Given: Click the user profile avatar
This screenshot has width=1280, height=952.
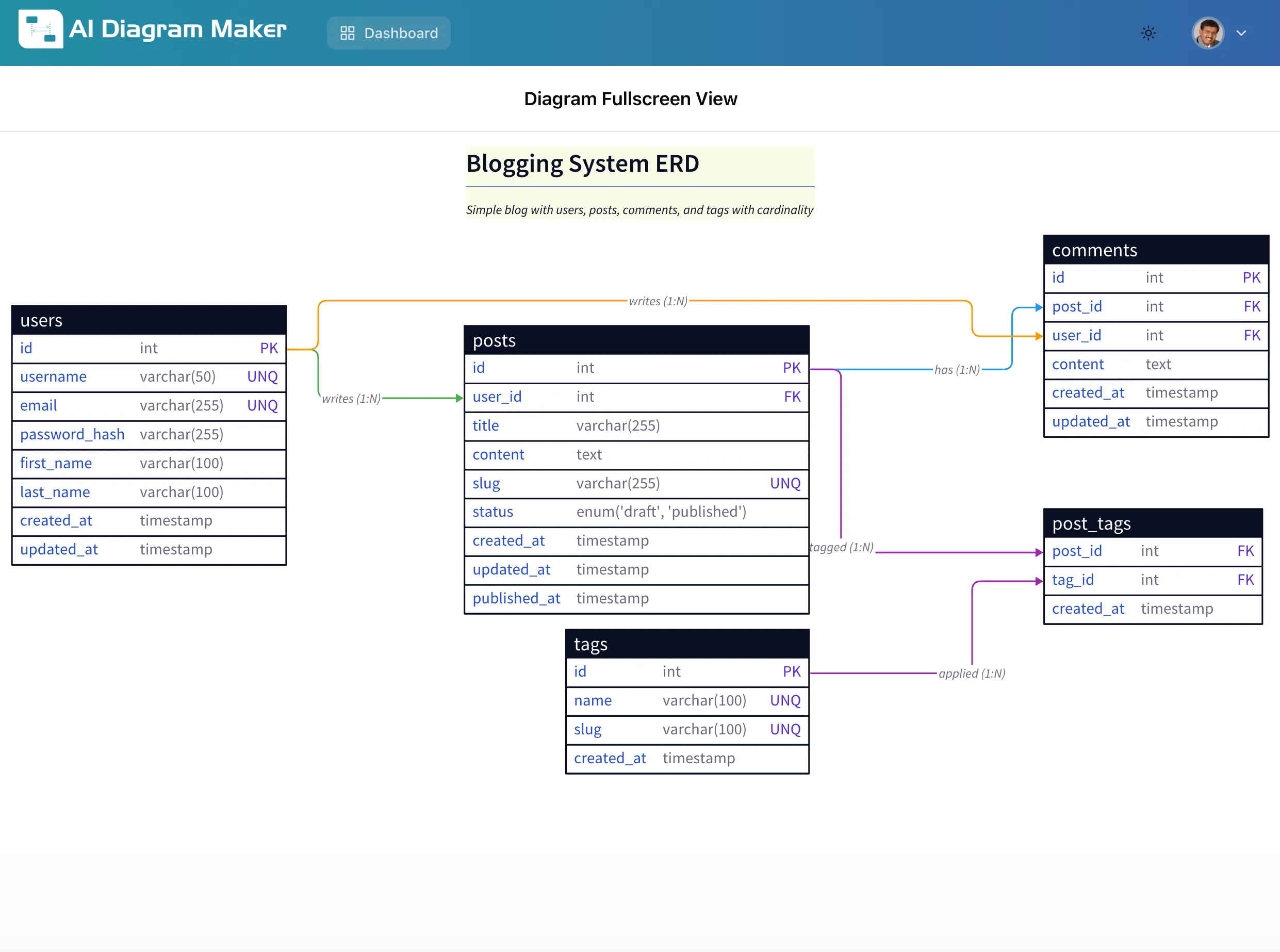Looking at the screenshot, I should [x=1207, y=33].
